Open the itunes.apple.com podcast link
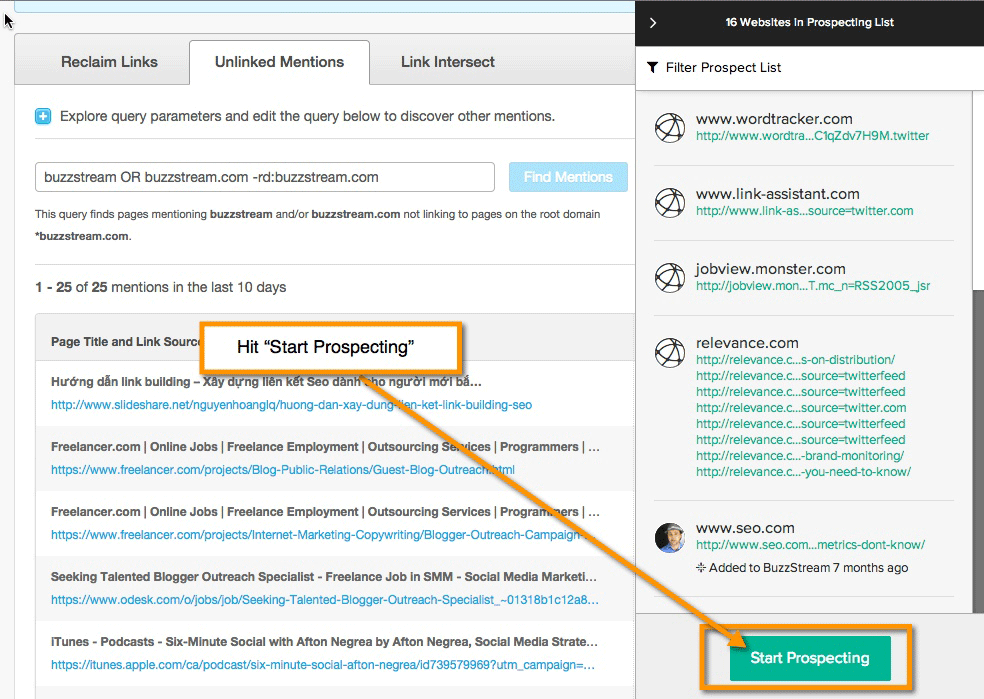 point(323,664)
